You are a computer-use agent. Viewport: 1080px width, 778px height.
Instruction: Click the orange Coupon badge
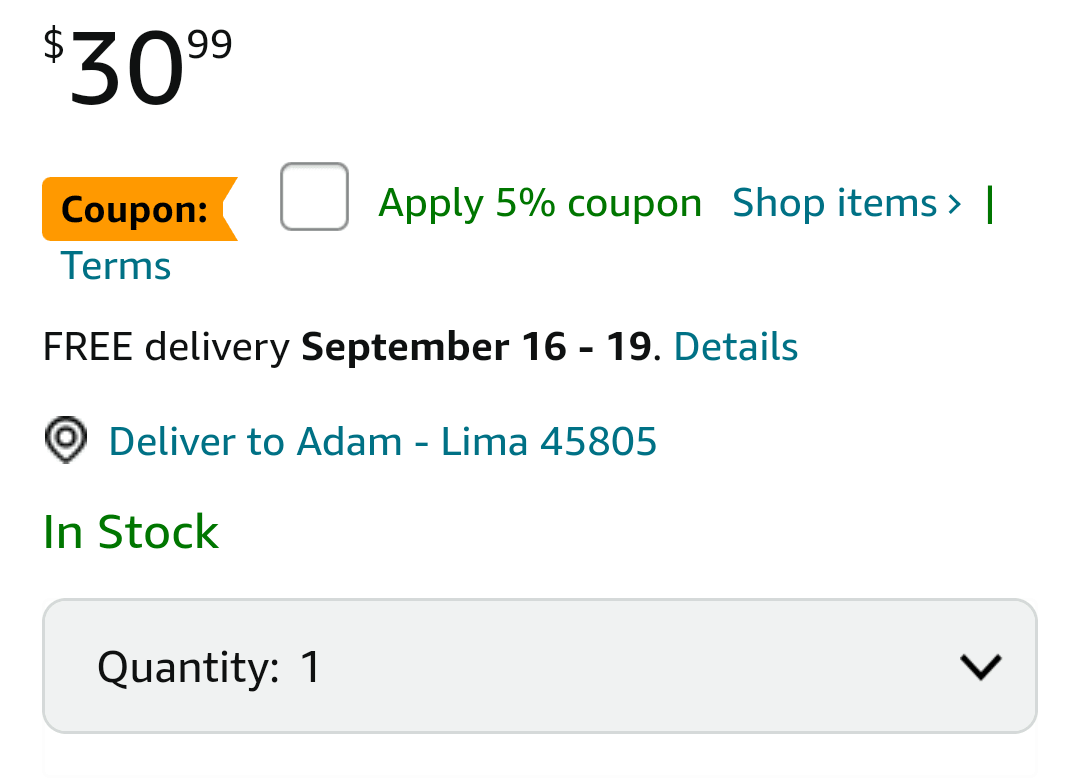coord(141,209)
